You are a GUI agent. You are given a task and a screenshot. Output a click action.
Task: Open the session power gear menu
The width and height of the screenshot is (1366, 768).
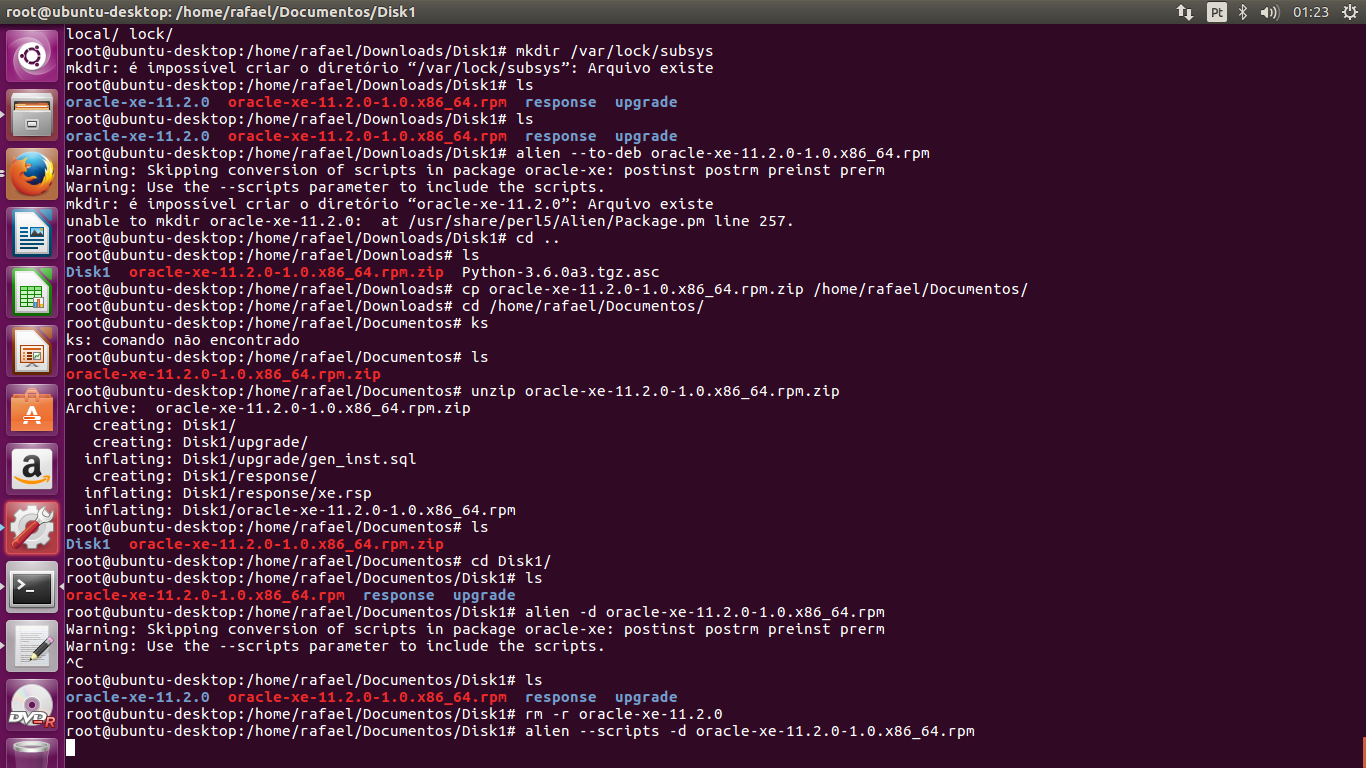(x=1347, y=12)
